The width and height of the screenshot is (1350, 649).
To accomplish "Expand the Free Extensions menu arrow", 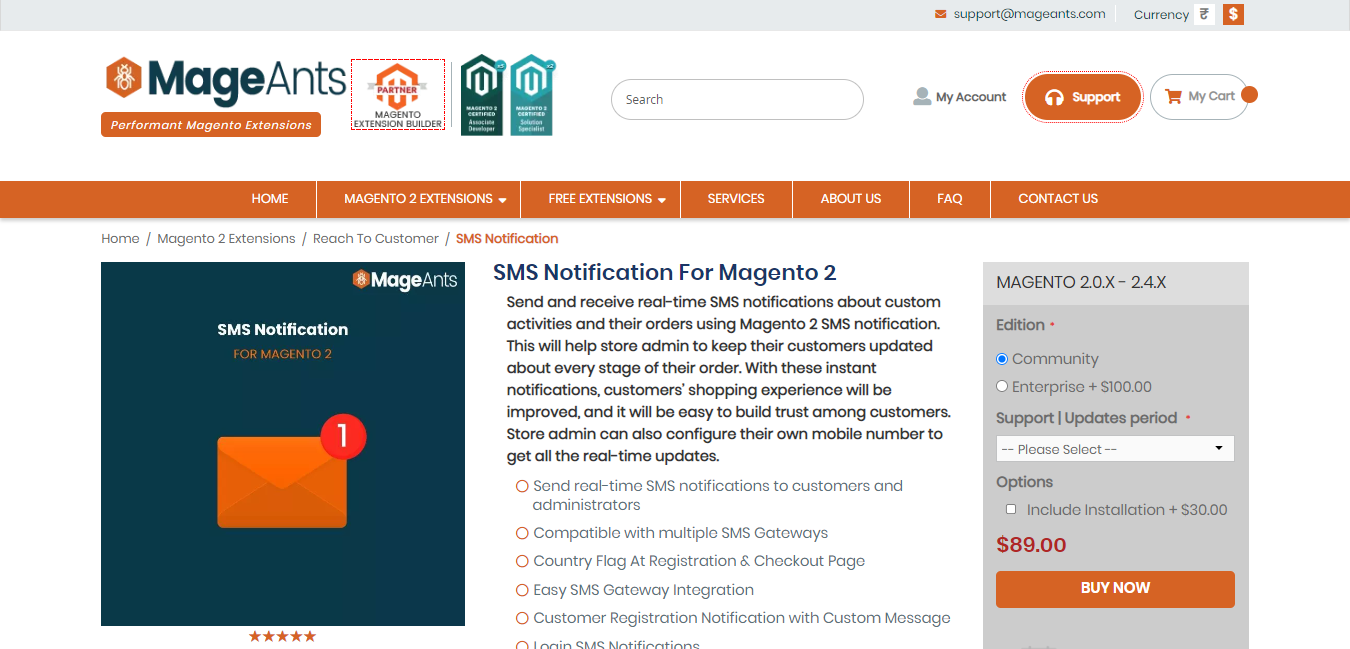I will pyautogui.click(x=662, y=200).
